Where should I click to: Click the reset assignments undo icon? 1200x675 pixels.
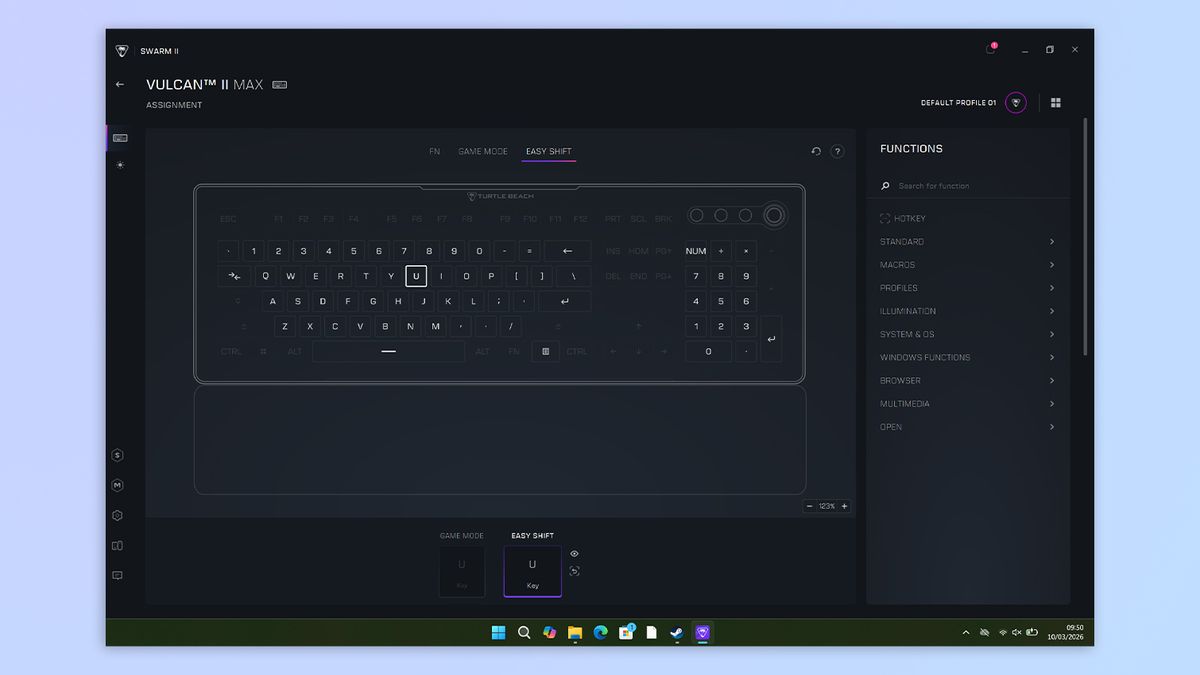(x=816, y=151)
